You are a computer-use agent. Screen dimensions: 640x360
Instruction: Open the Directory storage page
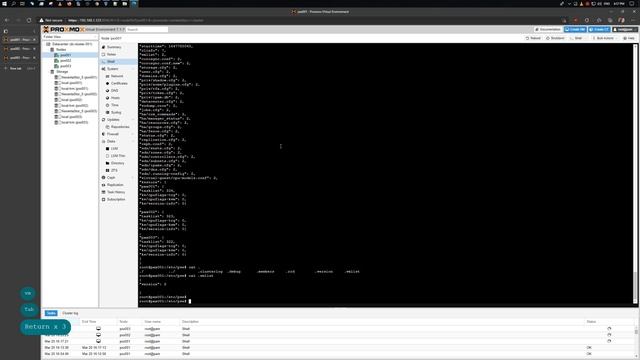pyautogui.click(x=118, y=163)
